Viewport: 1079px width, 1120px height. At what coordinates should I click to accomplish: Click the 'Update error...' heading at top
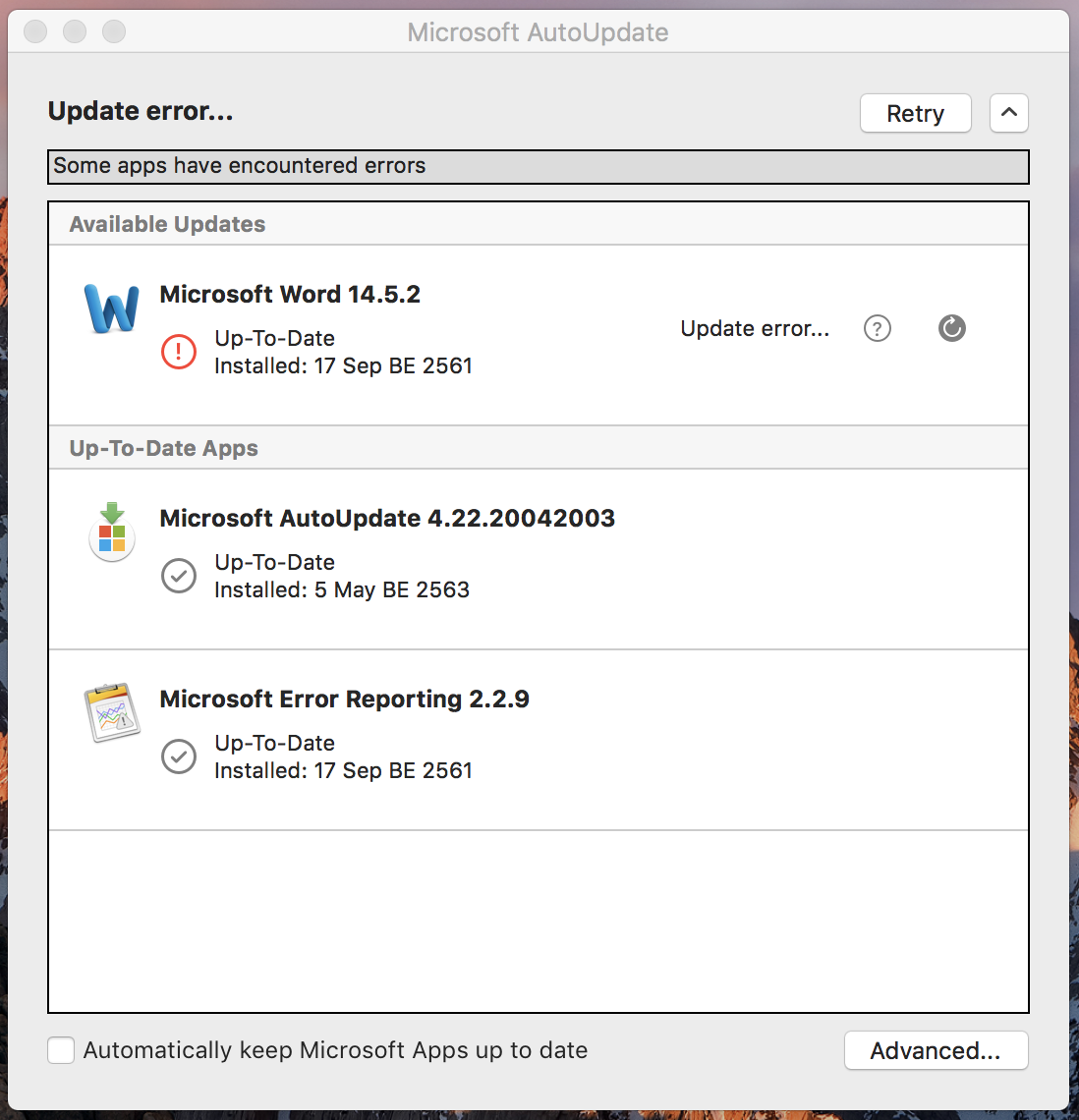pos(141,111)
